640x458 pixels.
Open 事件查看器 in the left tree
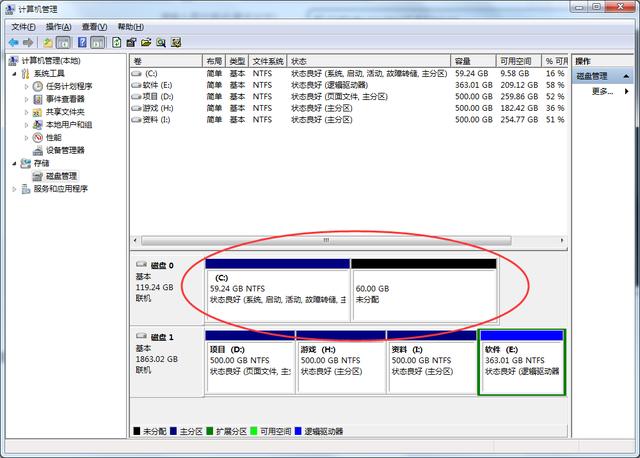pos(65,99)
